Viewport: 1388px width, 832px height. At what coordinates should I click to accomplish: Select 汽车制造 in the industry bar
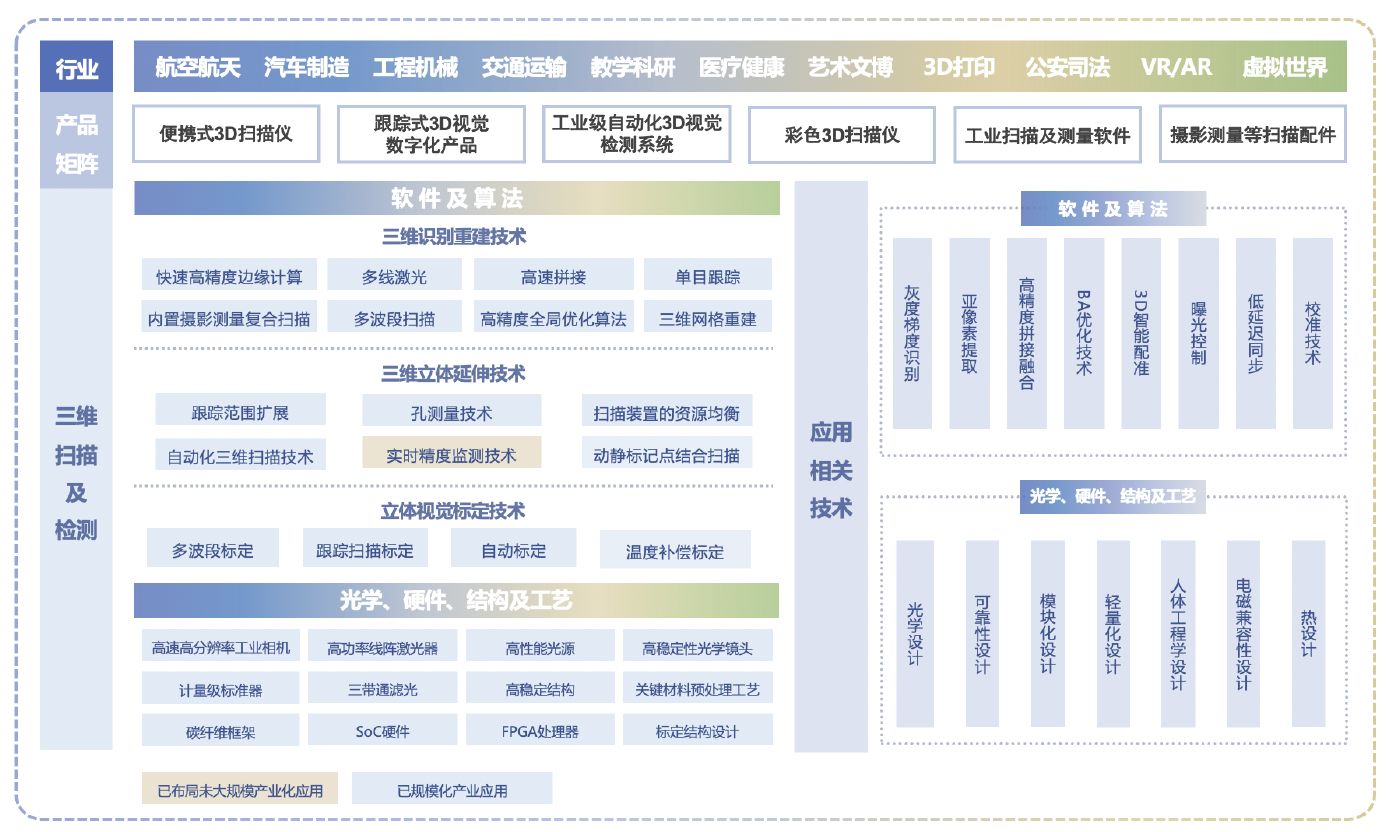point(307,68)
